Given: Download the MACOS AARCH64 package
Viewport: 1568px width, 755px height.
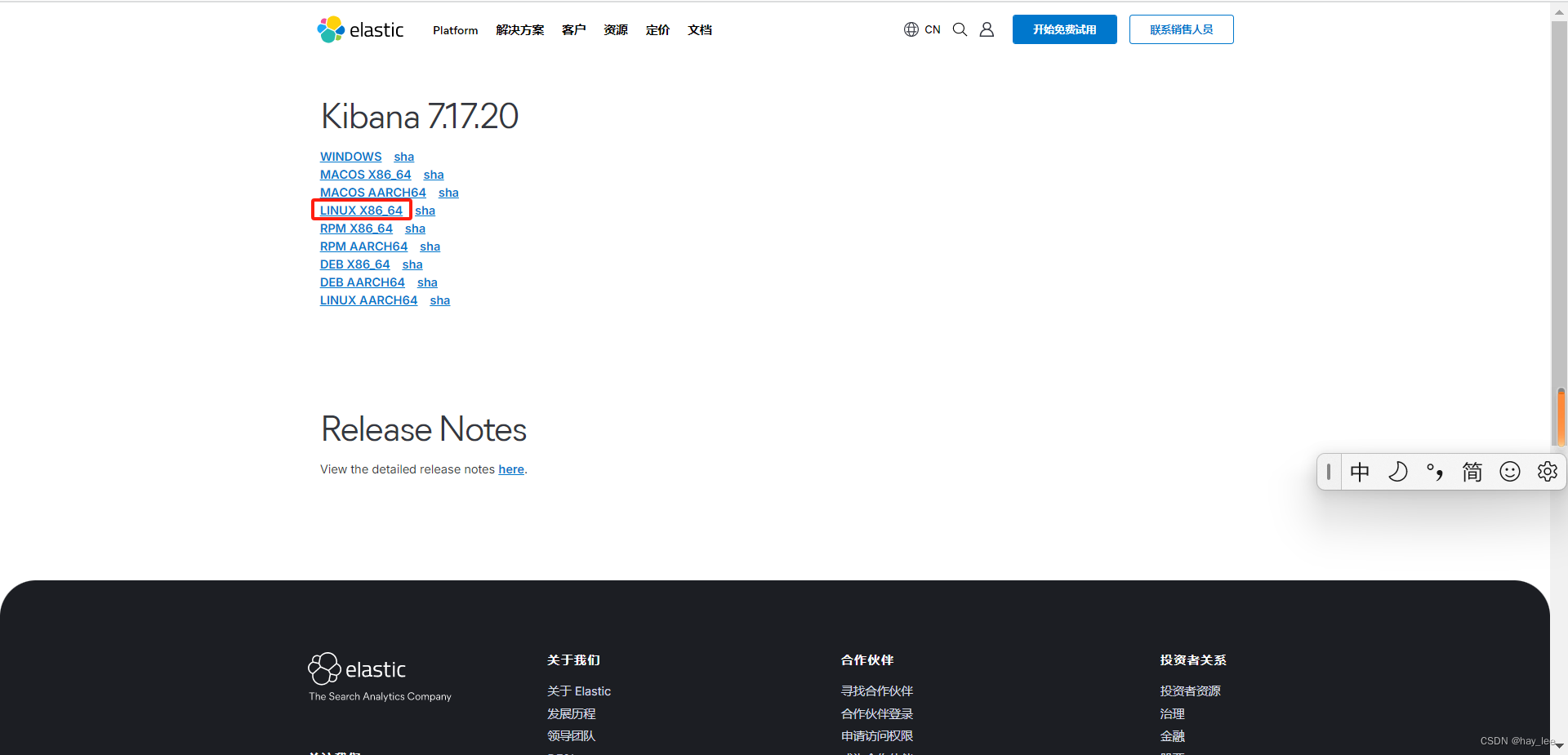Looking at the screenshot, I should click(373, 193).
